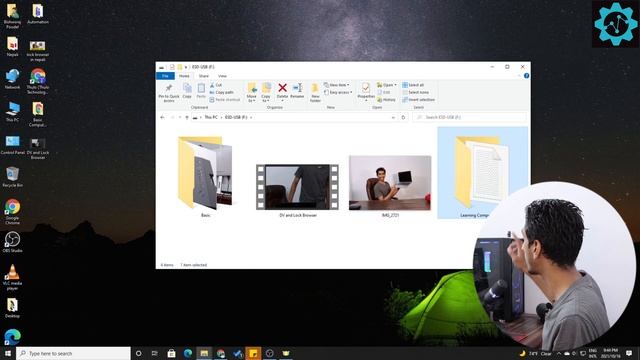Click the Rename ribbon icon
640x360 pixels.
(297, 91)
